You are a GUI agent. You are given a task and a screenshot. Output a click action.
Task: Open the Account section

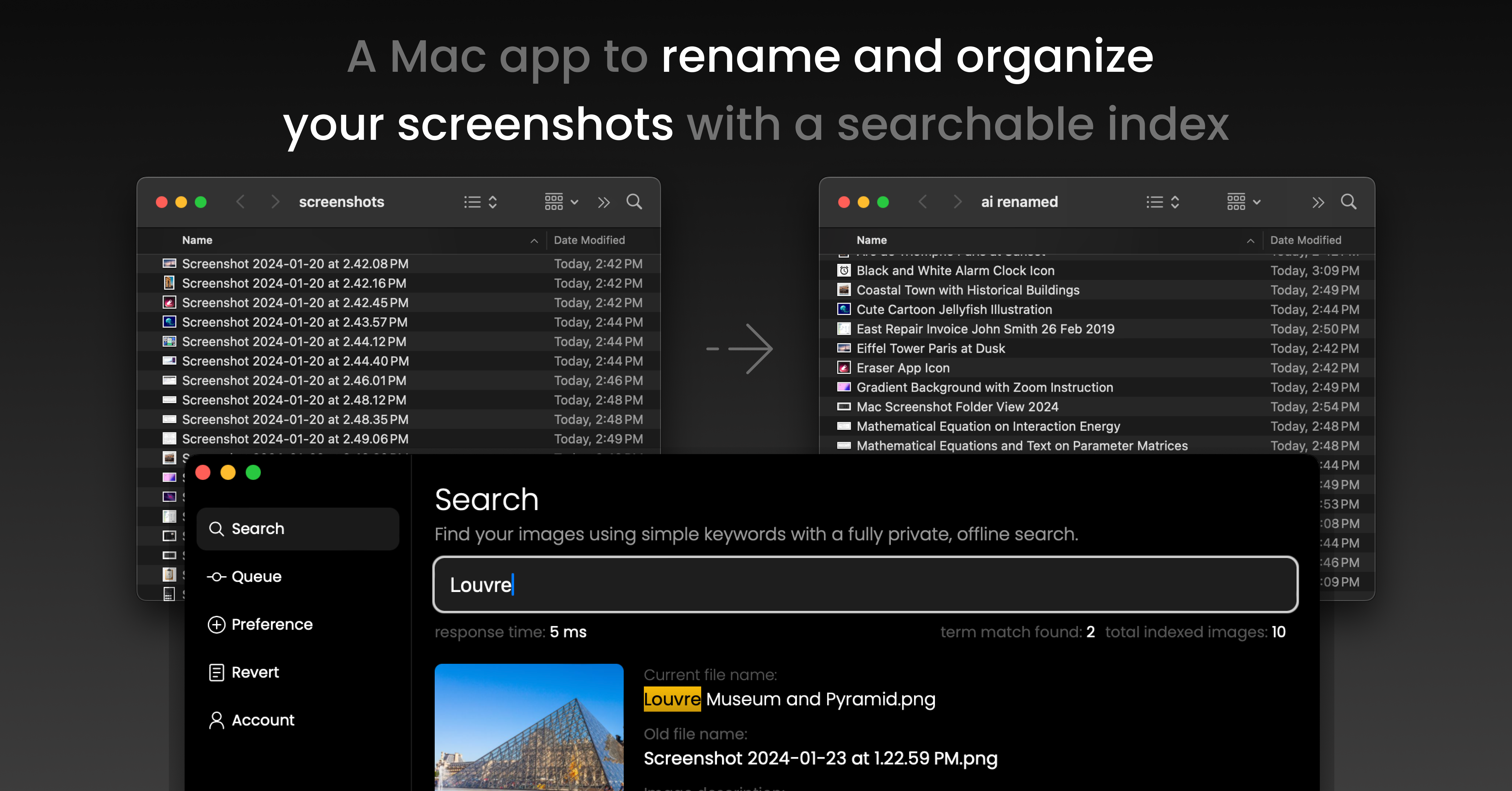coord(262,720)
